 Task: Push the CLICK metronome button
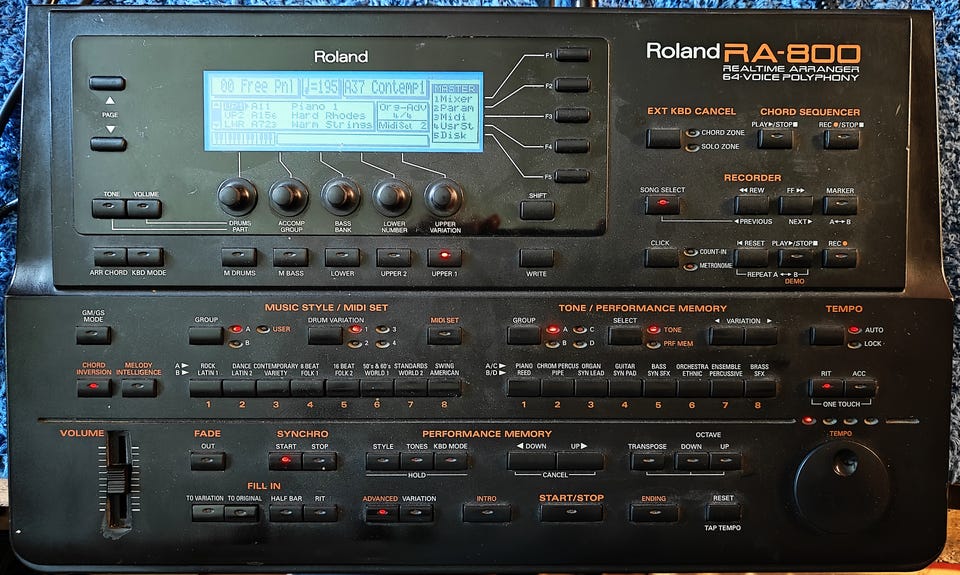(662, 258)
